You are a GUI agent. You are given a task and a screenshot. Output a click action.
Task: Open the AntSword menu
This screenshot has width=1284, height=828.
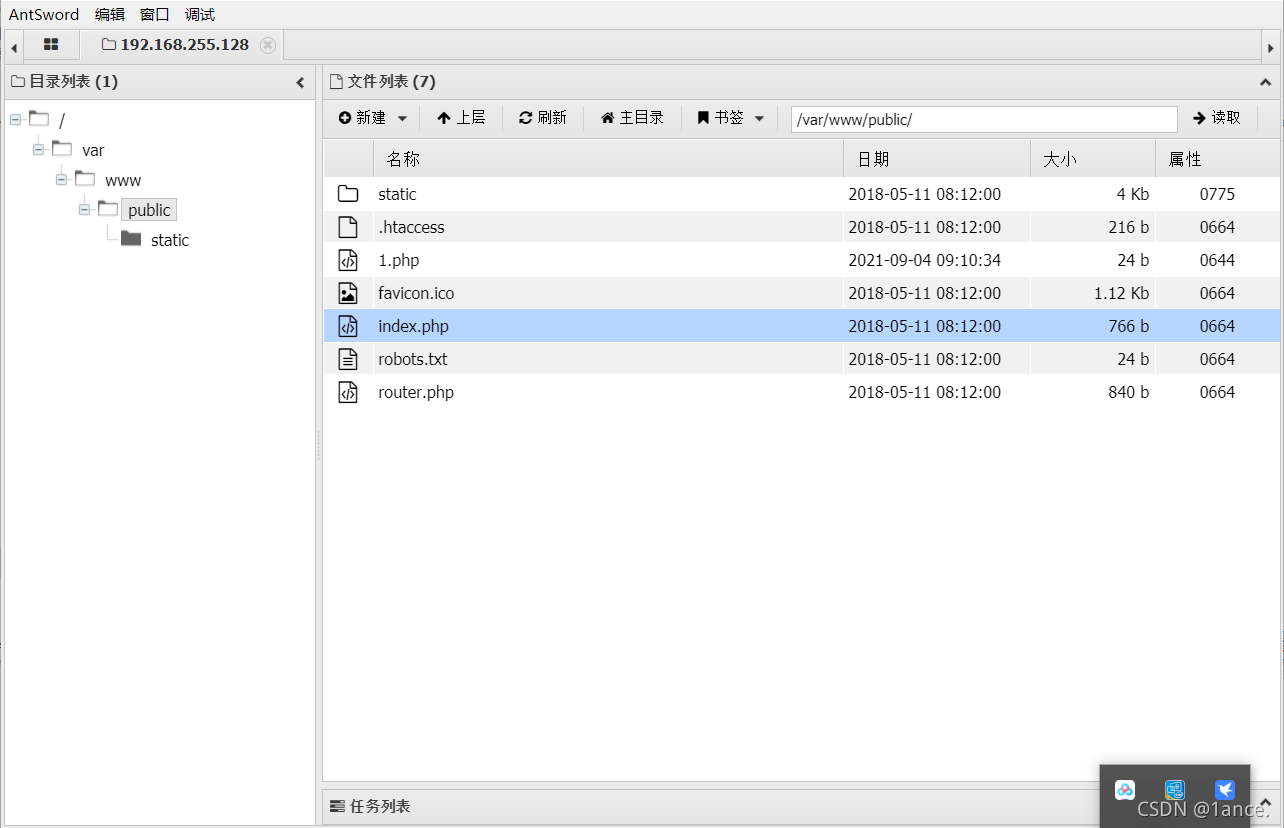(43, 14)
